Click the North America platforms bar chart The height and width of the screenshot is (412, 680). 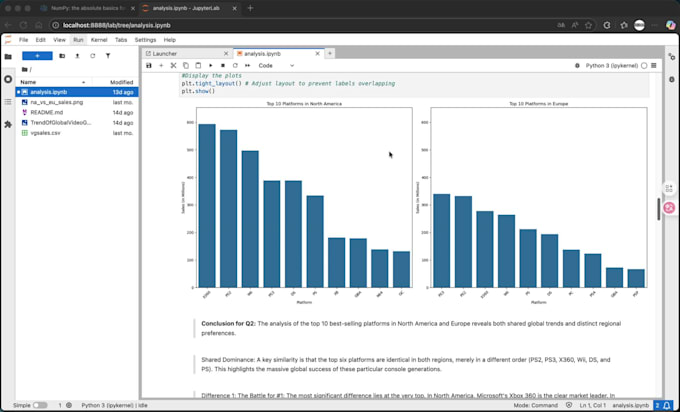tap(296, 203)
